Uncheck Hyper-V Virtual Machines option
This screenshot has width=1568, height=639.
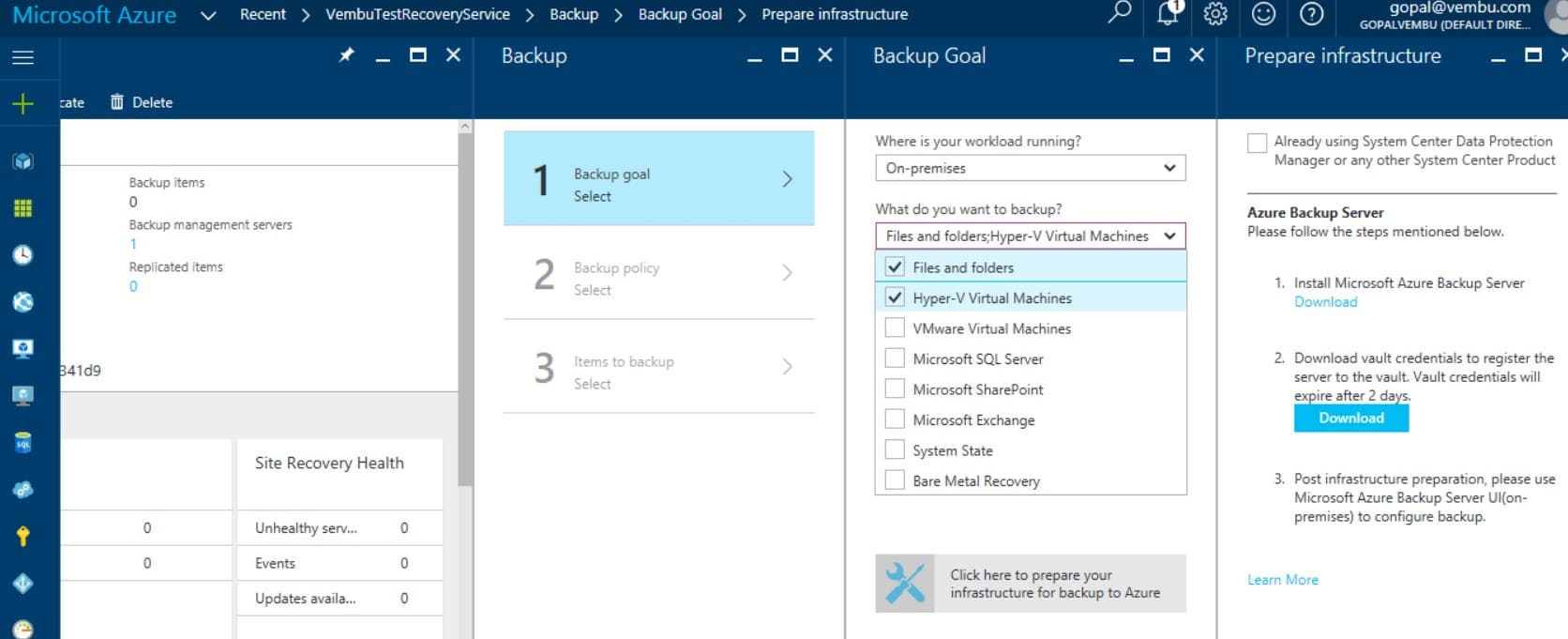coord(896,297)
